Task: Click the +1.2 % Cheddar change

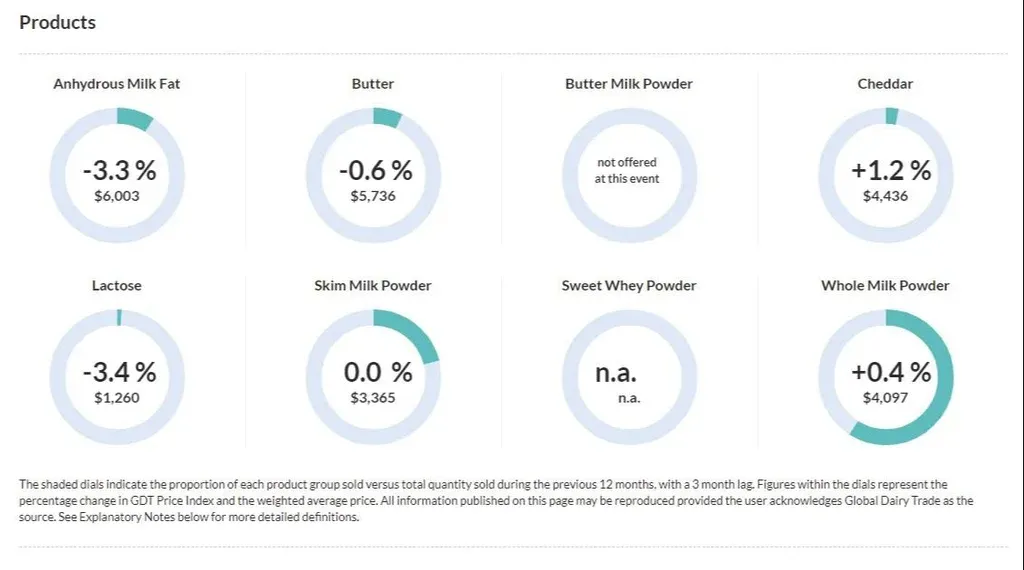Action: coord(890,171)
